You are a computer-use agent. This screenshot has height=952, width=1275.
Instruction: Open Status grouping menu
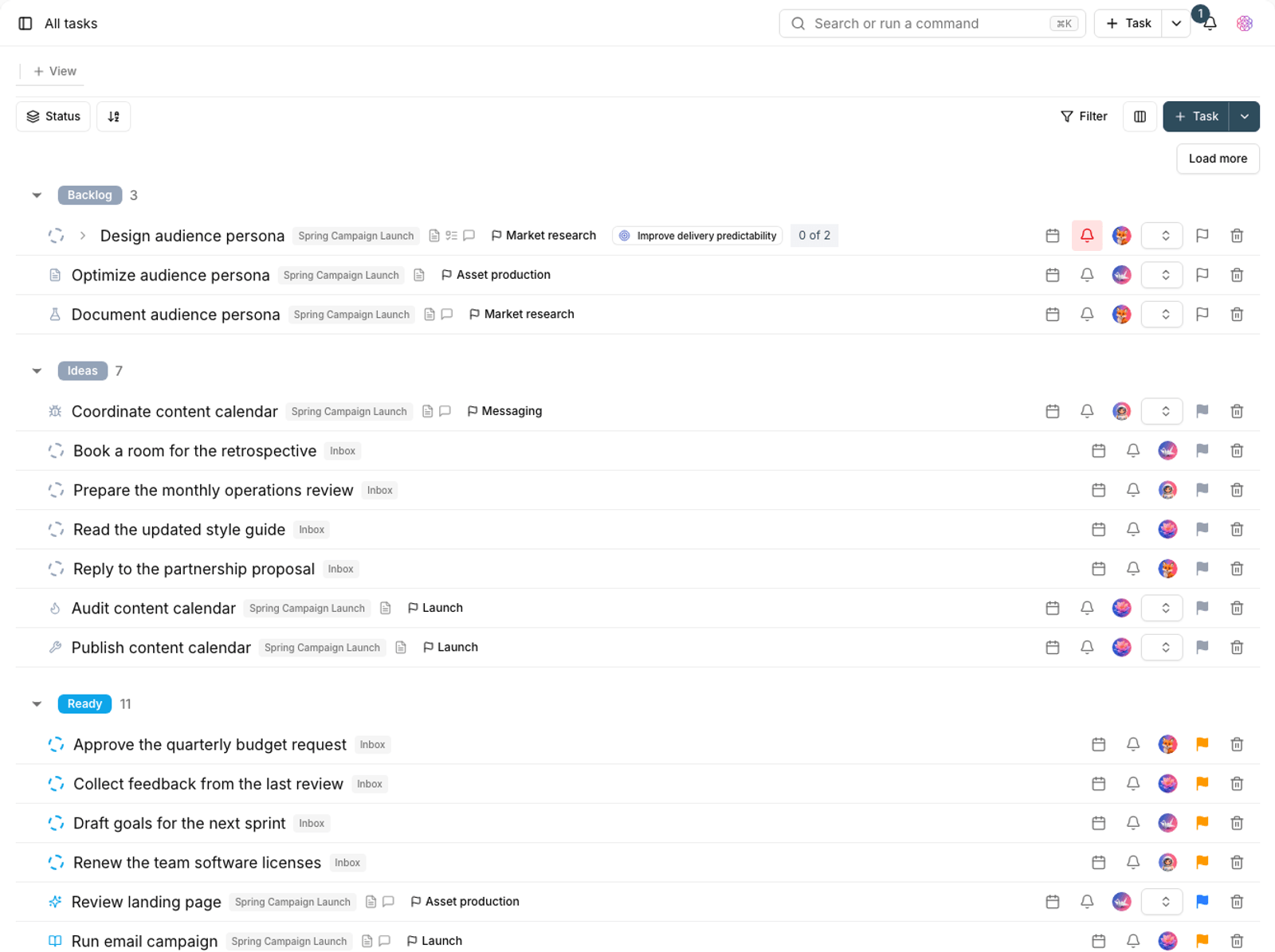tap(53, 116)
